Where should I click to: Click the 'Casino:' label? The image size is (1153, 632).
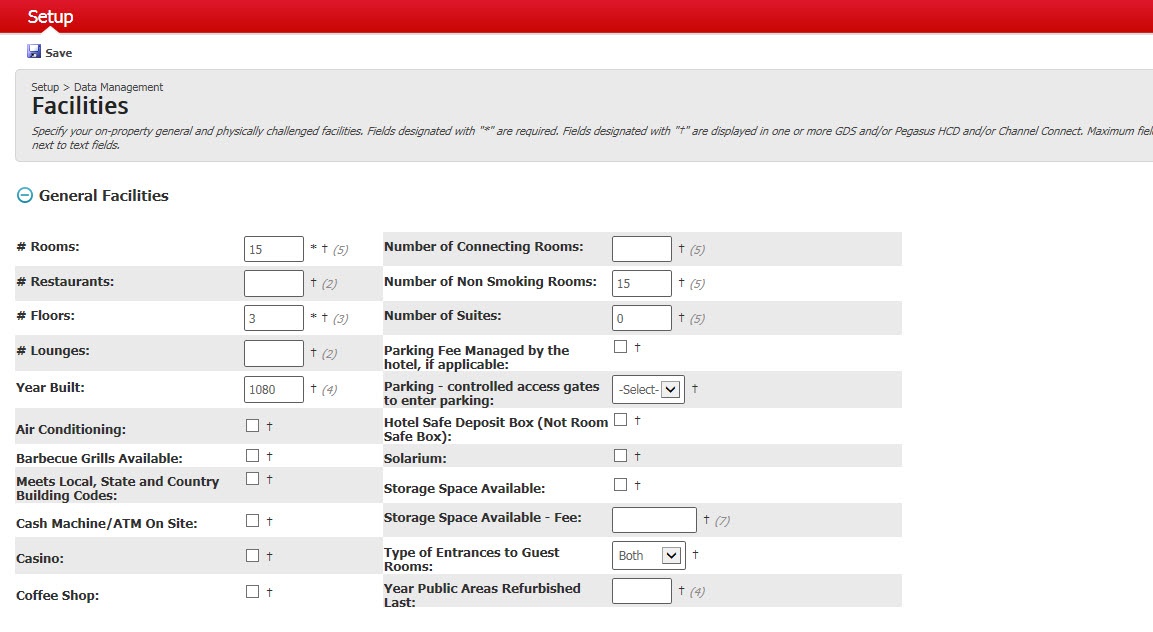[40, 558]
